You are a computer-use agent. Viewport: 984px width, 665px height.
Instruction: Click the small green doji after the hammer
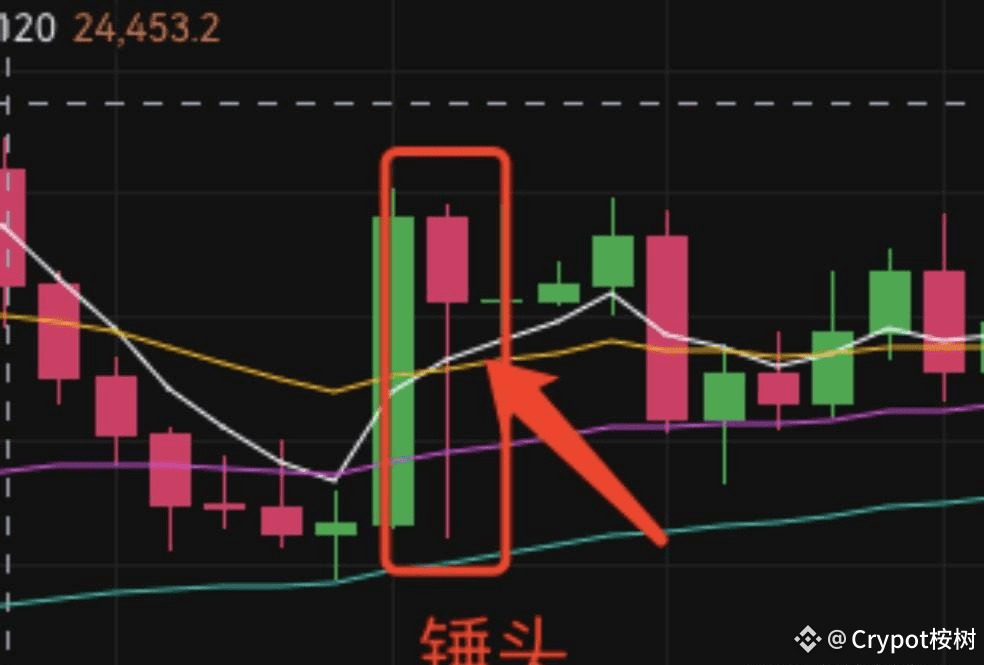501,301
